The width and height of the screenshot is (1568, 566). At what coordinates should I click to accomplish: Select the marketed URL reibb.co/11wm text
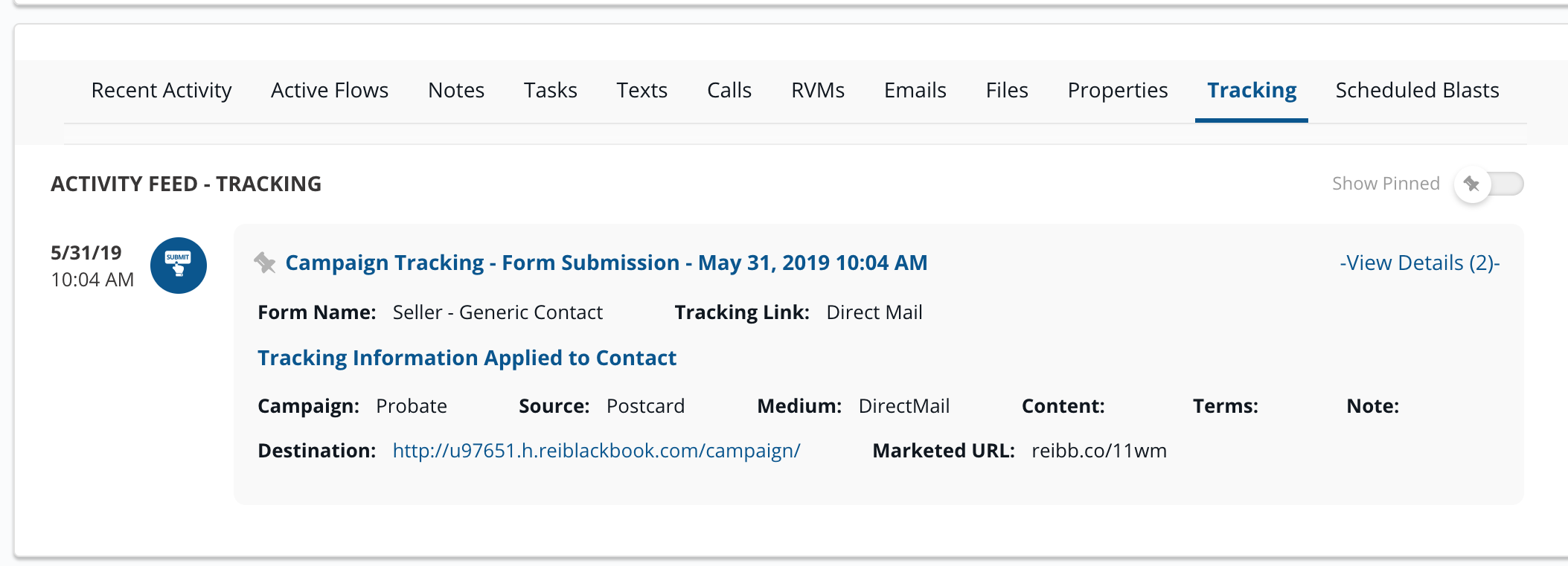pyautogui.click(x=1099, y=451)
